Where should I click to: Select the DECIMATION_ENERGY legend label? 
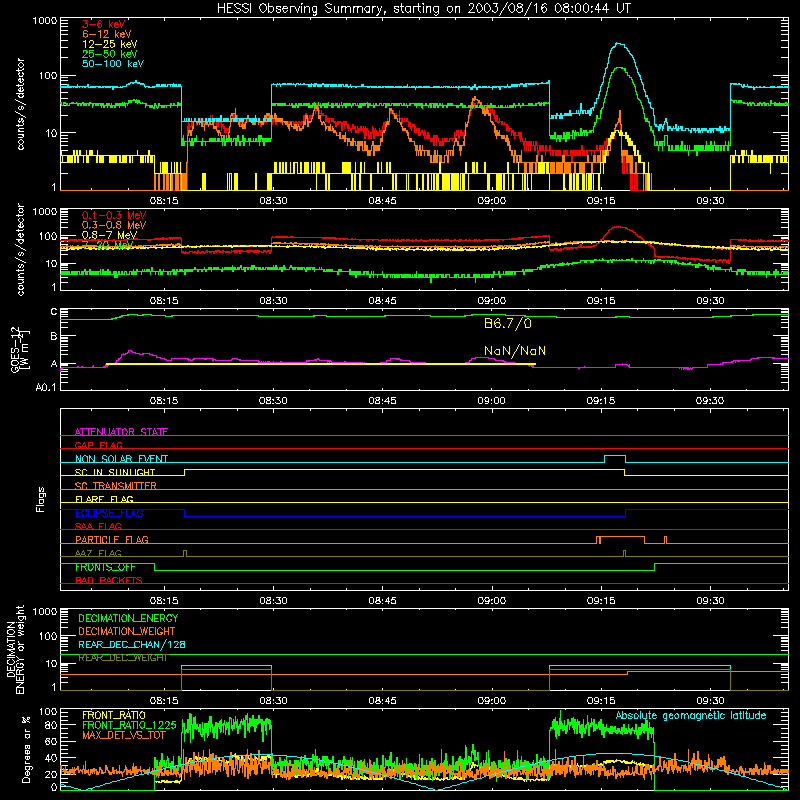tap(128, 618)
